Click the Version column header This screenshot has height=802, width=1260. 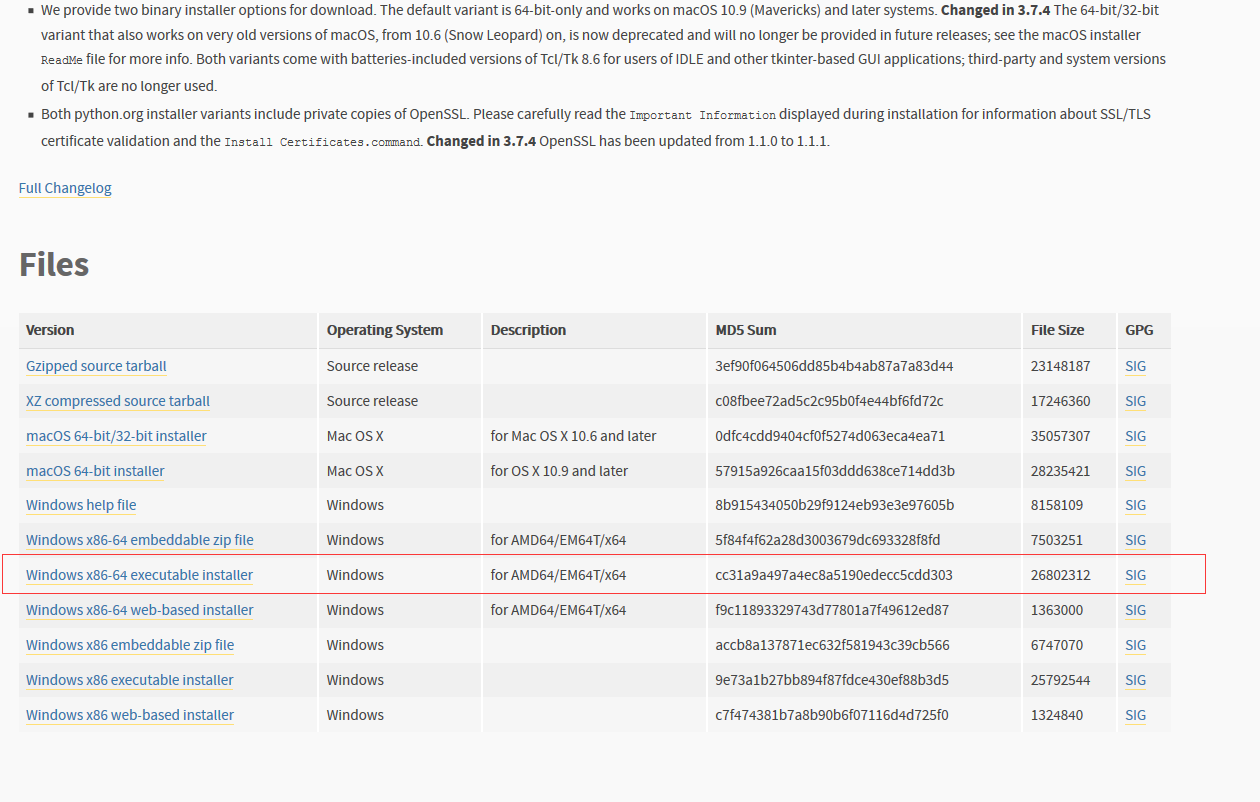pyautogui.click(x=50, y=330)
